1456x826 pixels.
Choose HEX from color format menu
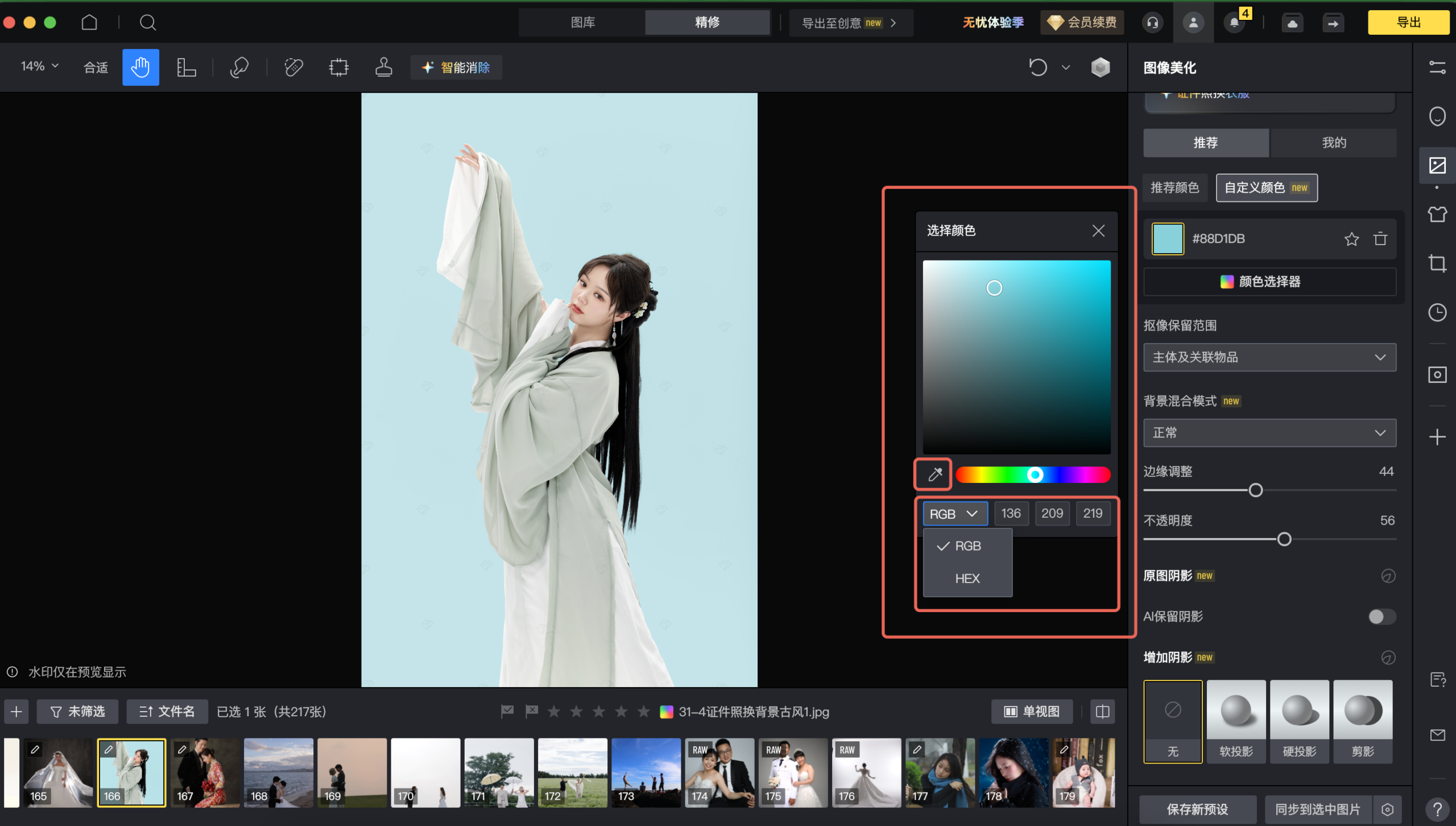point(967,579)
